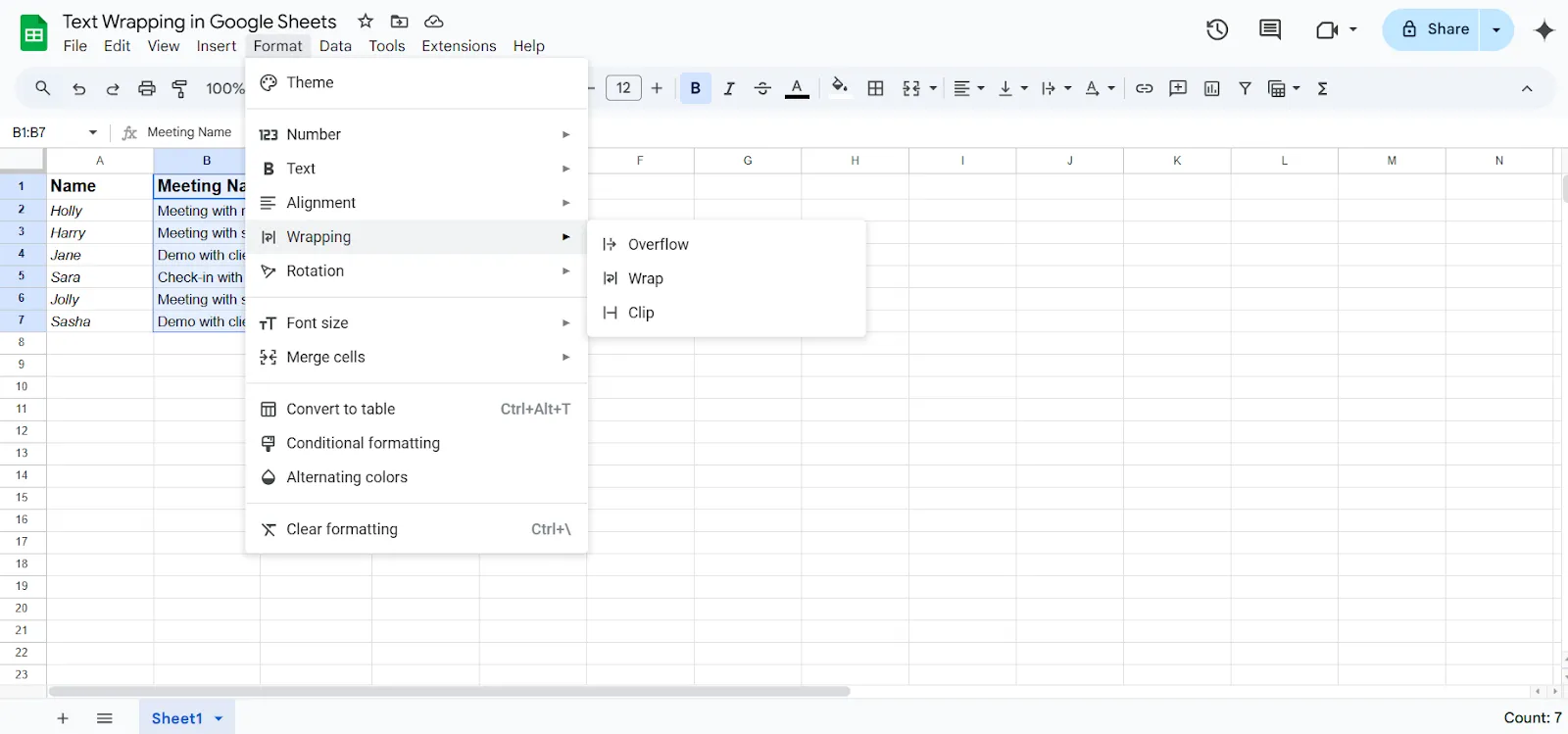Increase font size with plus button
The image size is (1568, 734).
coord(657,88)
